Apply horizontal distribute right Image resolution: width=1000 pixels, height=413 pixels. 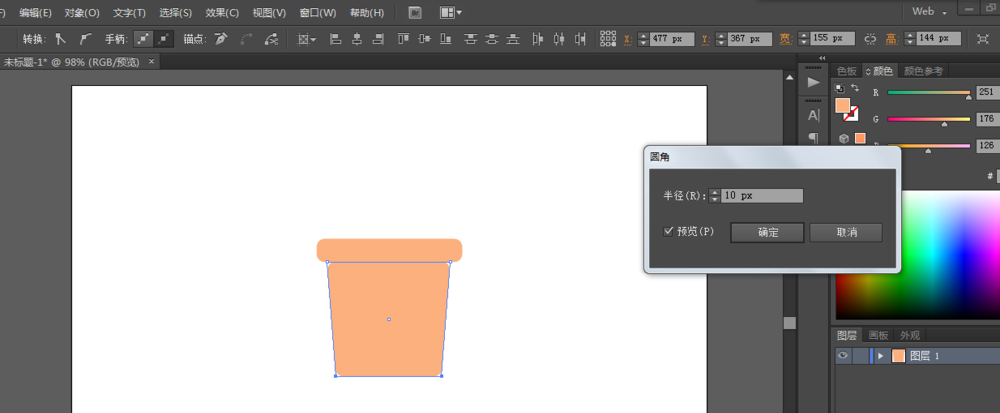click(580, 40)
